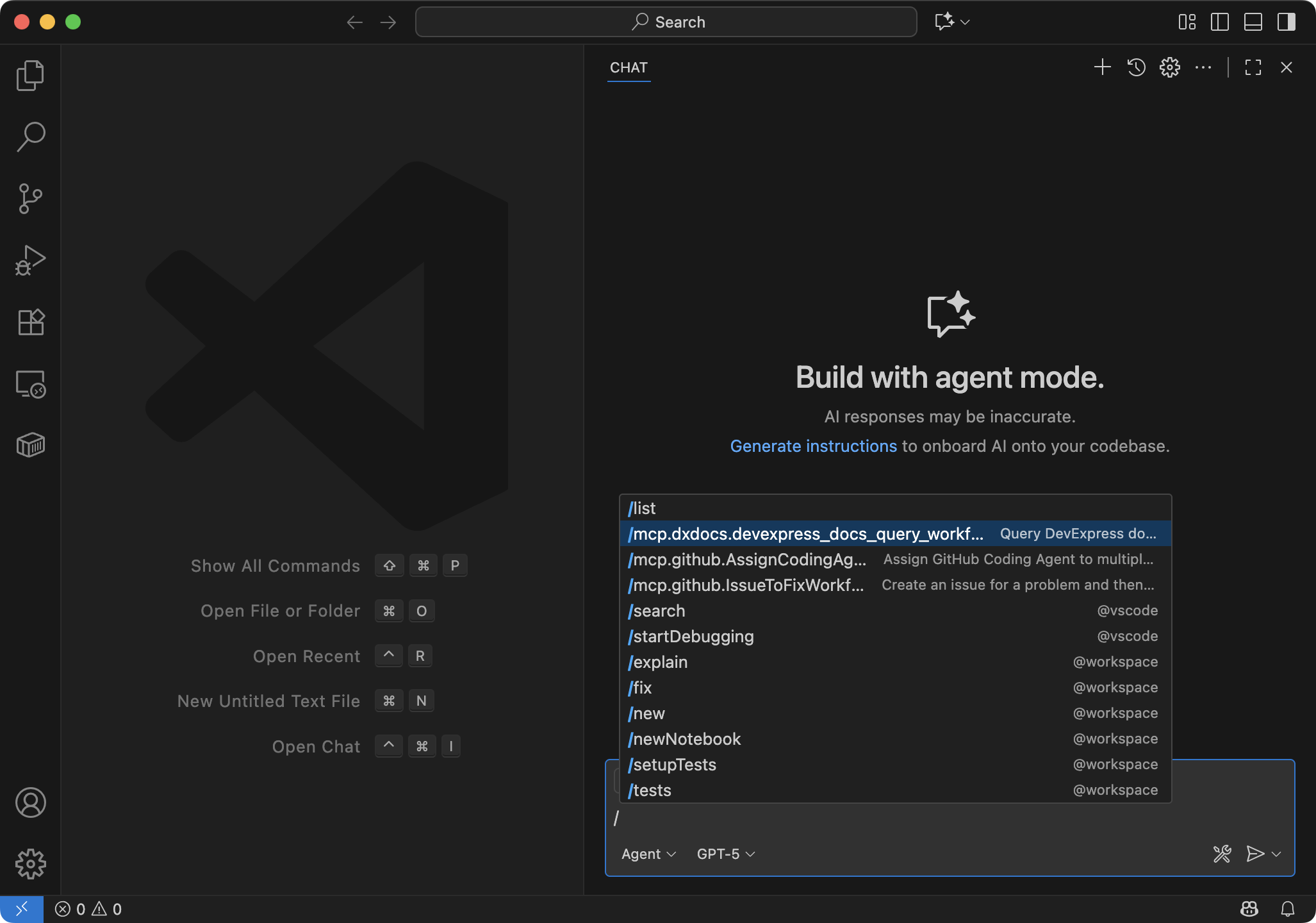Click the Search command center field

click(x=666, y=22)
